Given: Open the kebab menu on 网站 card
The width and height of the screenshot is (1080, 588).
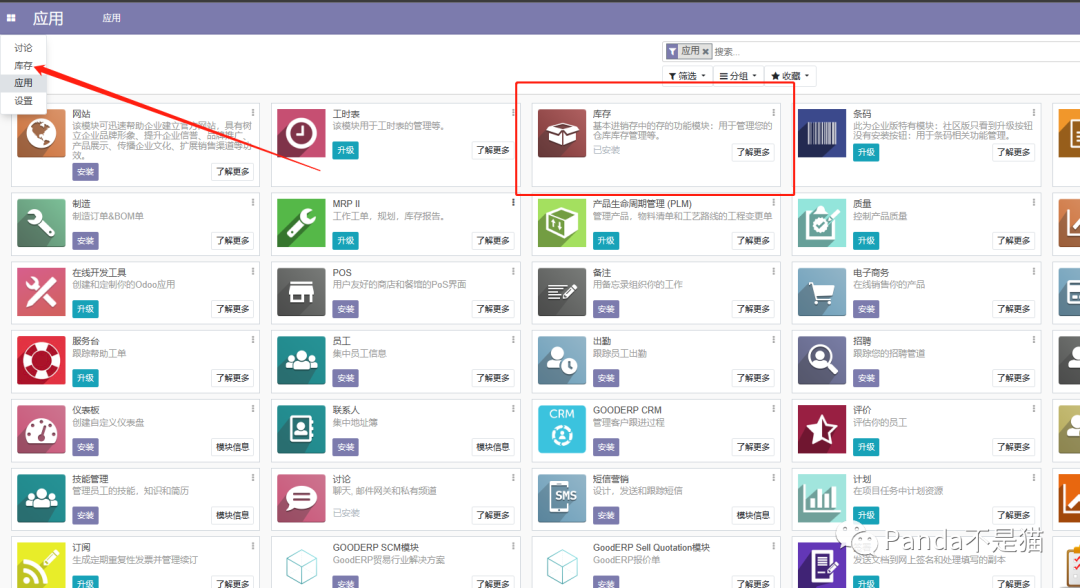Looking at the screenshot, I should [x=253, y=112].
